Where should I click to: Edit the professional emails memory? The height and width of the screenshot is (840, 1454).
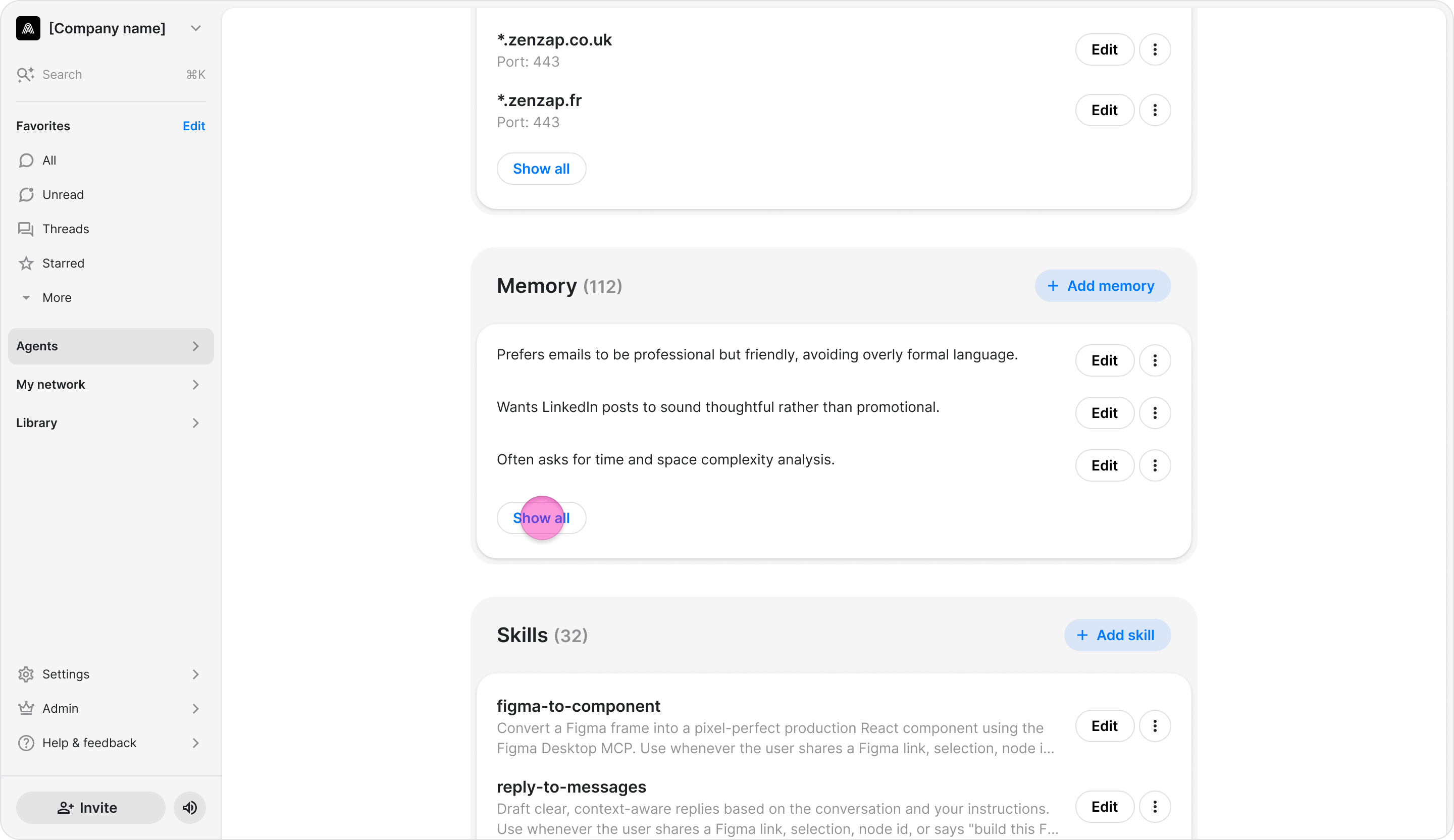(x=1104, y=360)
